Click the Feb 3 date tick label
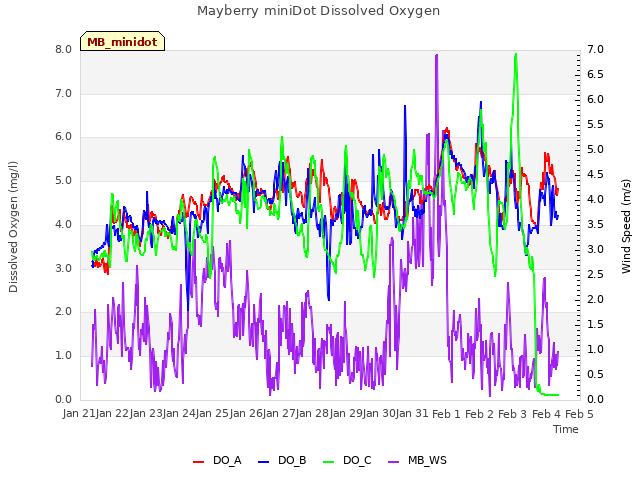The image size is (640, 480). pyautogui.click(x=513, y=414)
